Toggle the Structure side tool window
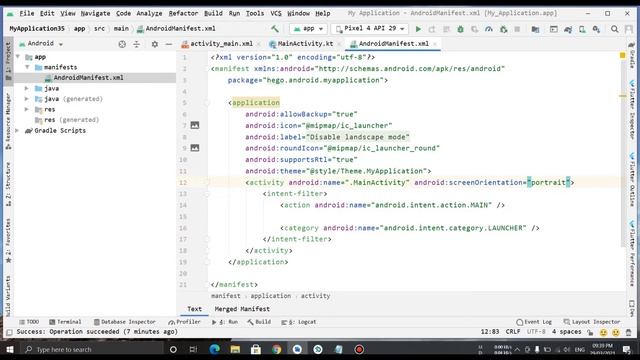640x360 pixels. click(x=8, y=184)
